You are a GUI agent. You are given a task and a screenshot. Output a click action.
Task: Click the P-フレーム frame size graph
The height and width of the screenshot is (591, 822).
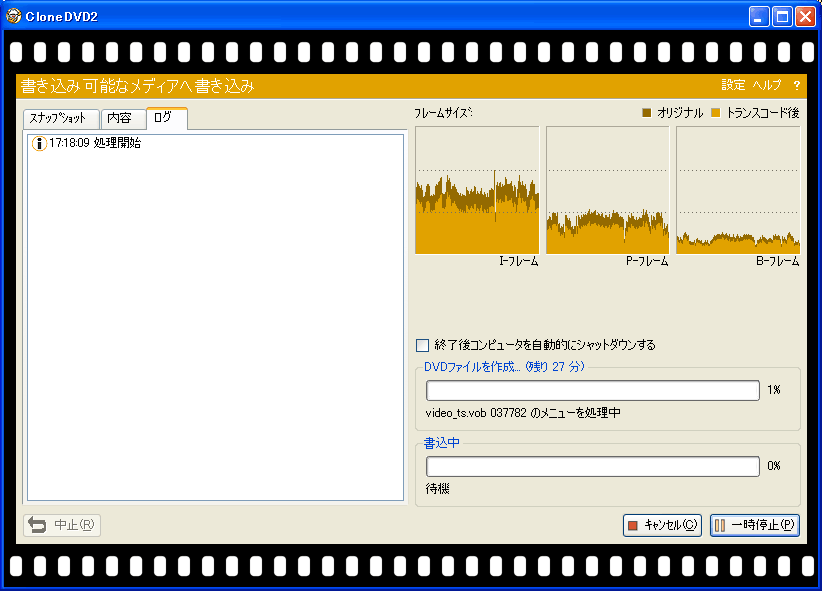click(x=608, y=190)
